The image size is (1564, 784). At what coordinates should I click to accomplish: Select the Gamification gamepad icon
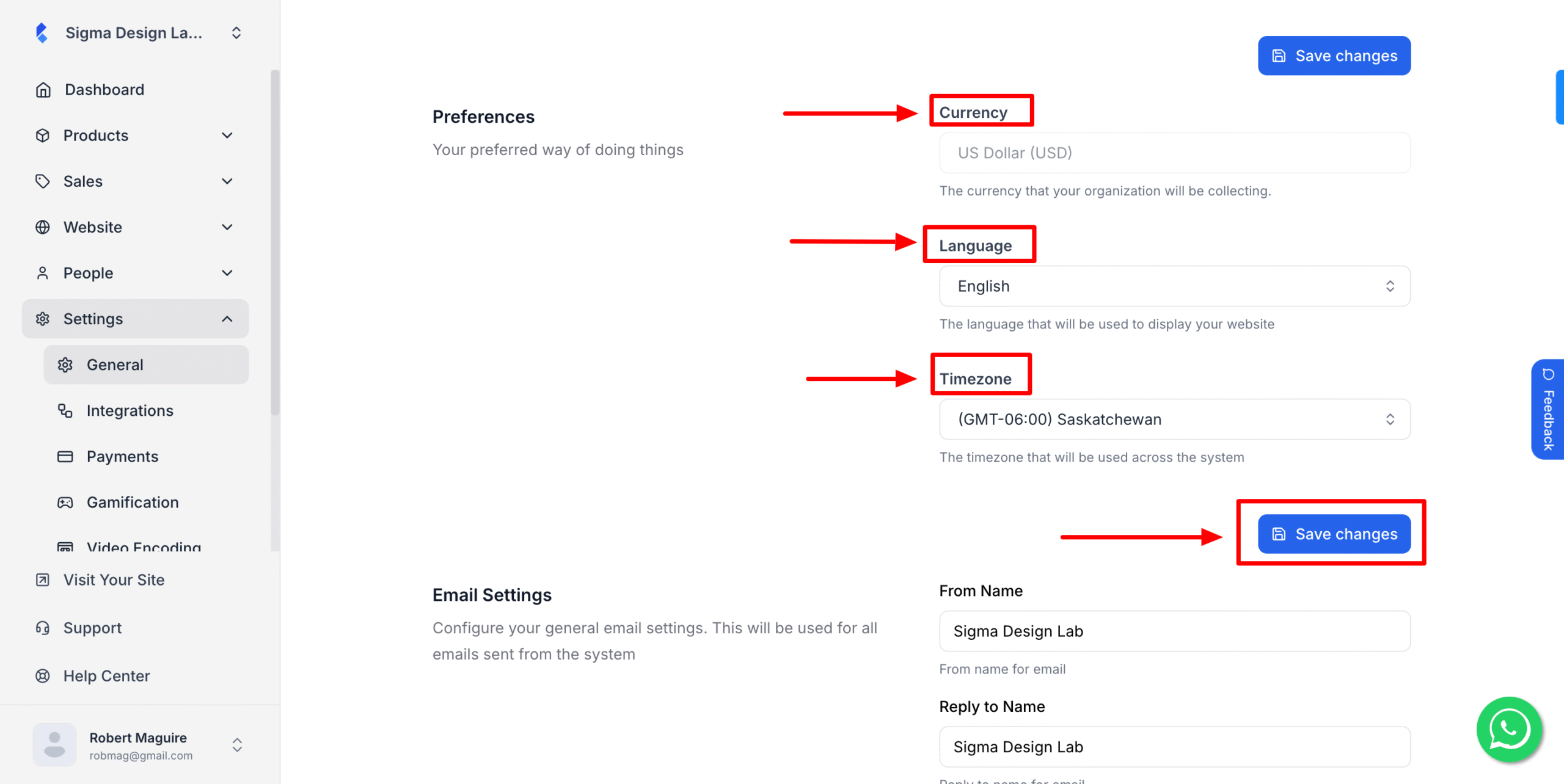(65, 502)
